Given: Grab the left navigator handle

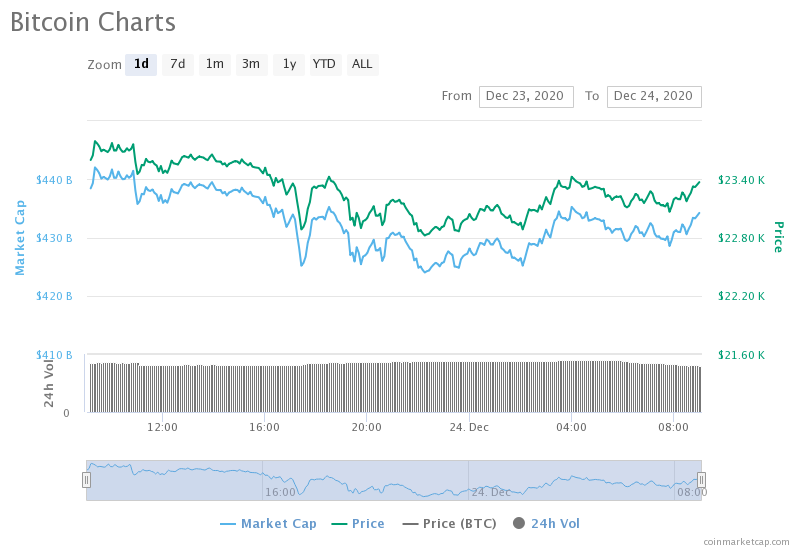Looking at the screenshot, I should coord(86,480).
